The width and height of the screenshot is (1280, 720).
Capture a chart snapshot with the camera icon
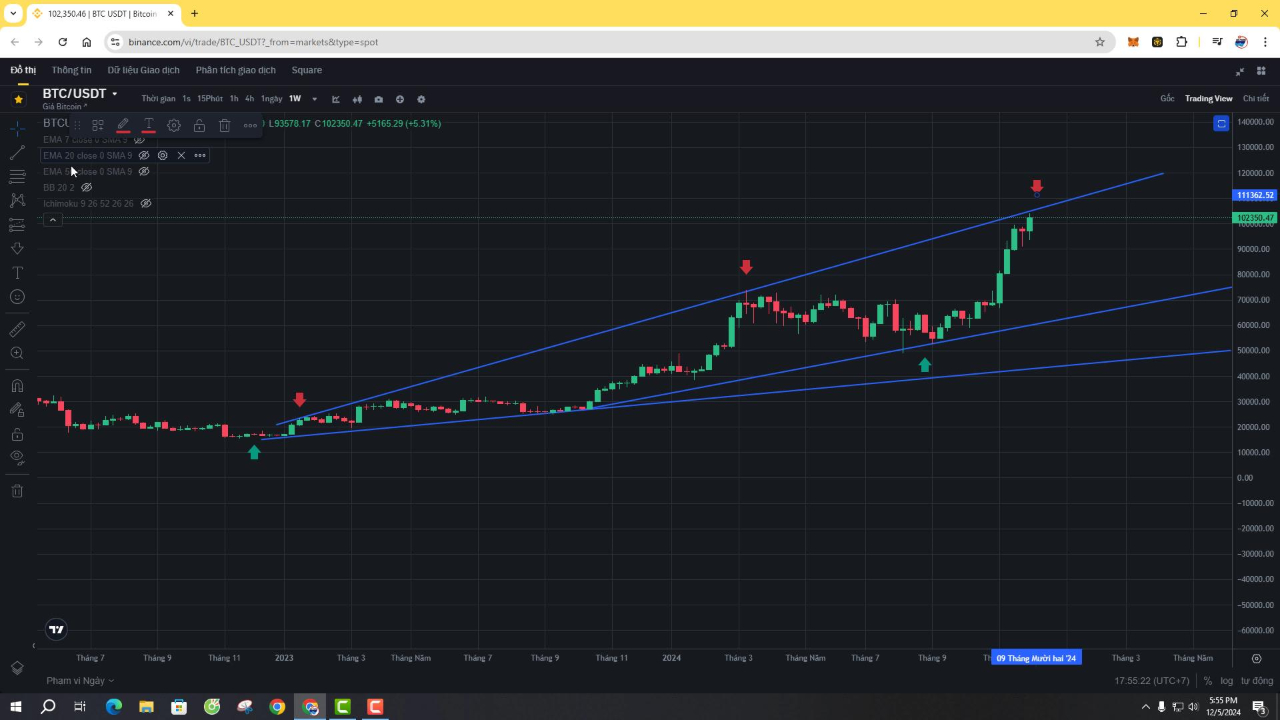pos(378,99)
